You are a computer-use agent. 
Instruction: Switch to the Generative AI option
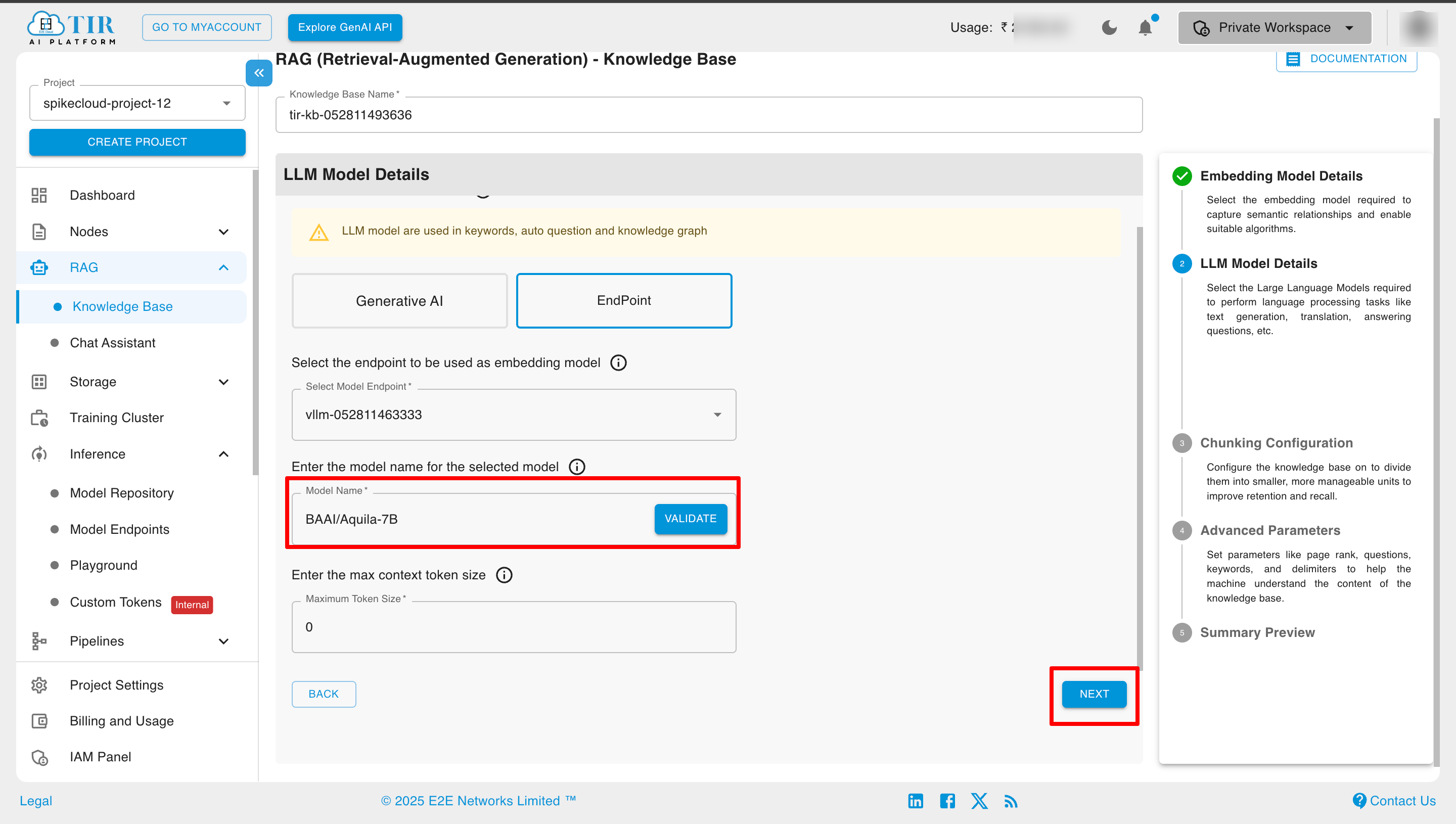pyautogui.click(x=399, y=300)
